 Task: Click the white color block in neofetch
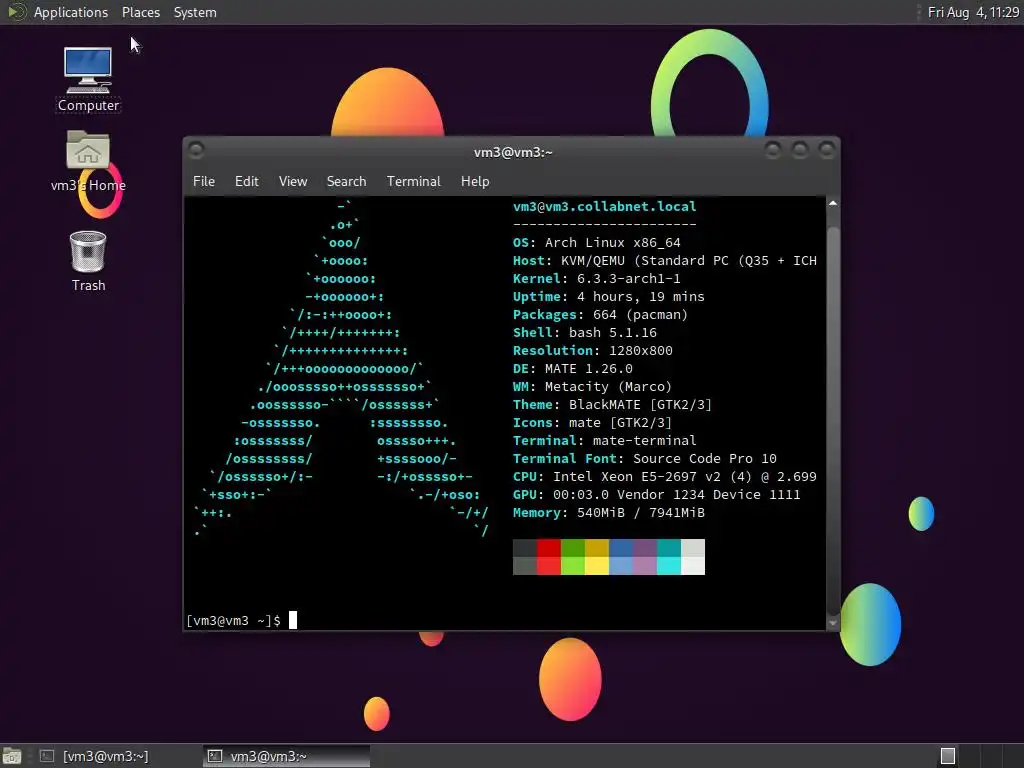click(693, 566)
